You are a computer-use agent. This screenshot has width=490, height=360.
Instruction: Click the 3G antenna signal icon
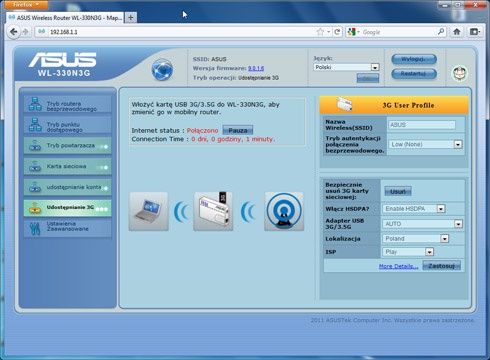coord(284,211)
